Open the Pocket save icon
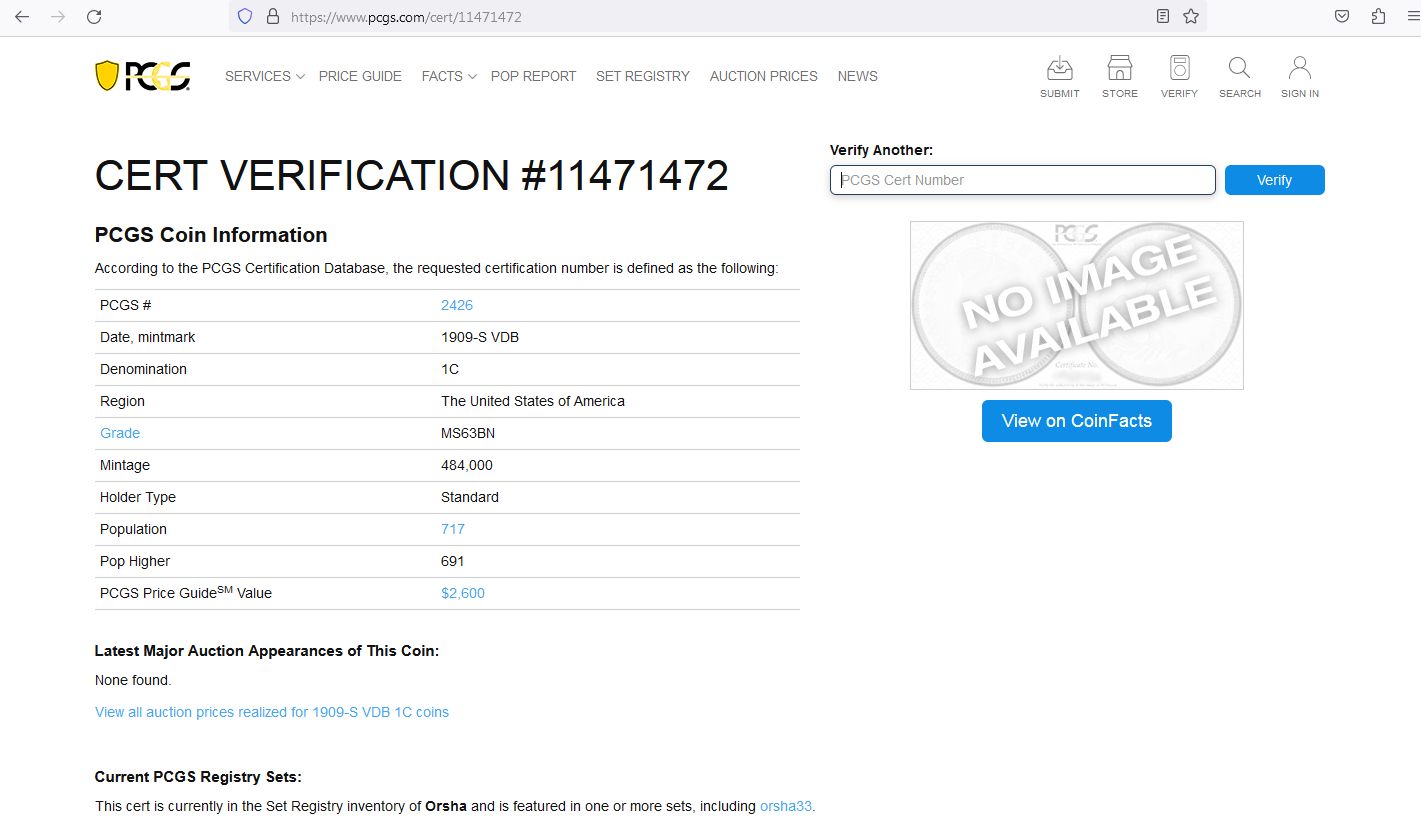The width and height of the screenshot is (1421, 823). coord(1342,16)
